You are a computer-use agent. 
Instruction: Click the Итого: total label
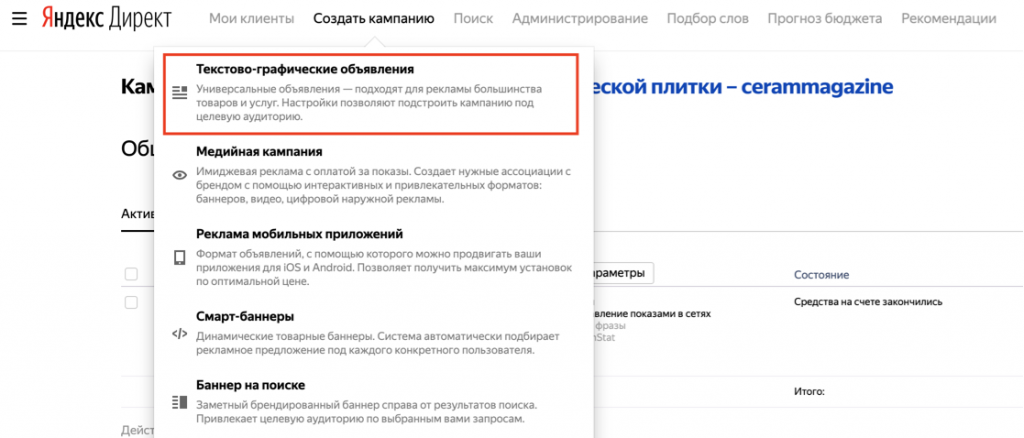coord(810,392)
